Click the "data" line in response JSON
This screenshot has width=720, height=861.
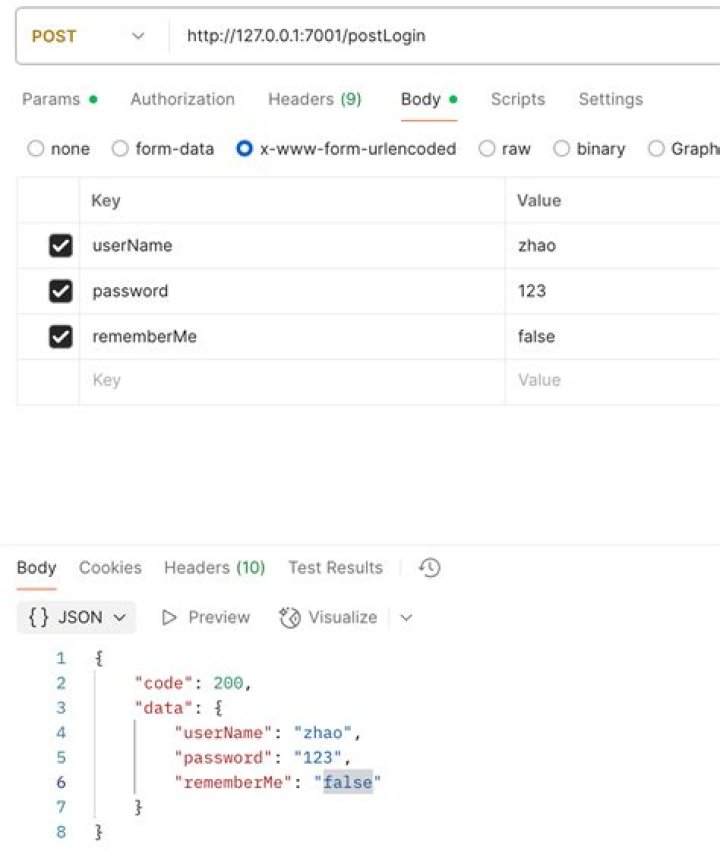point(178,708)
